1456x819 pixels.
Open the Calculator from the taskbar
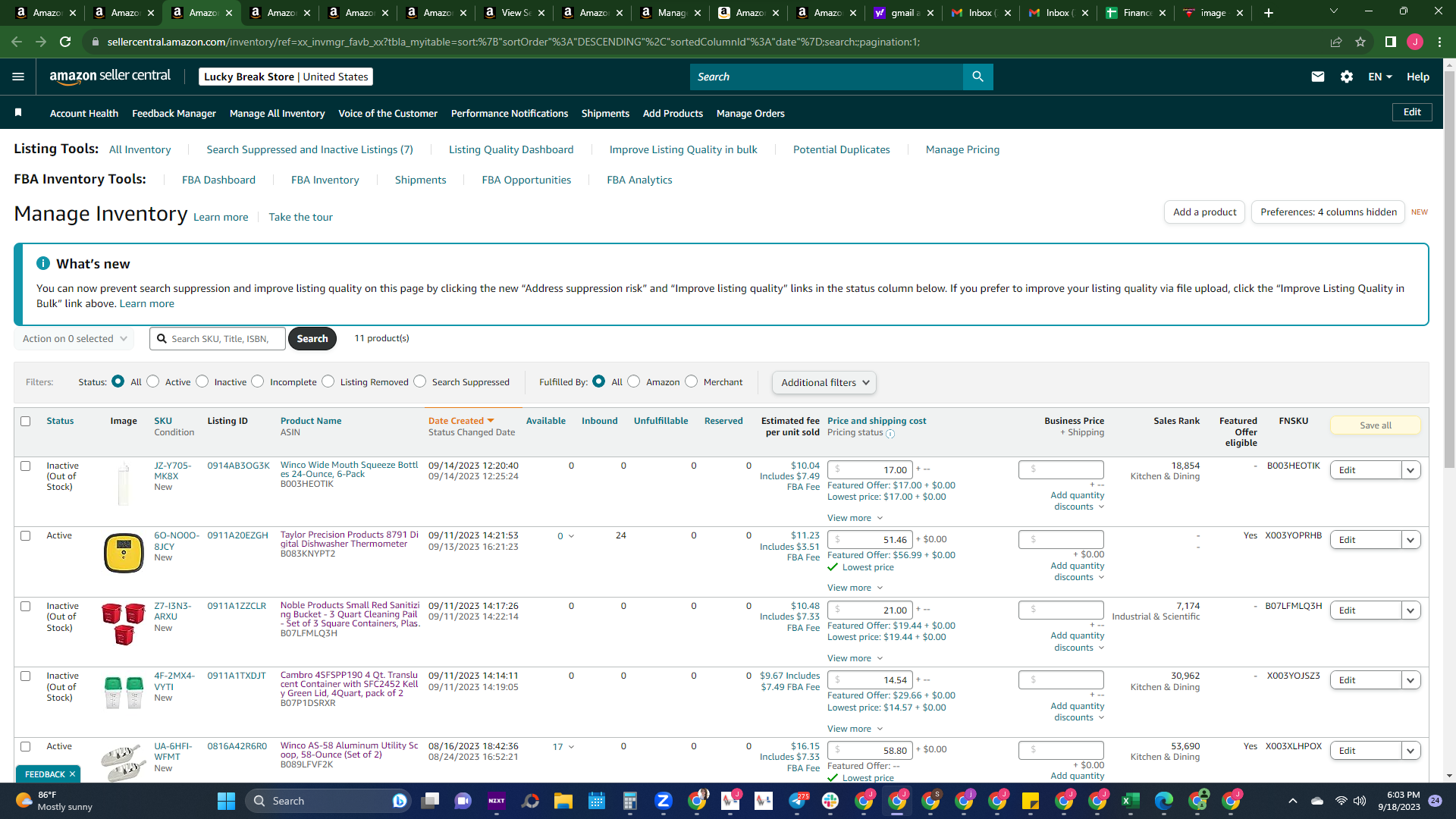[x=629, y=801]
